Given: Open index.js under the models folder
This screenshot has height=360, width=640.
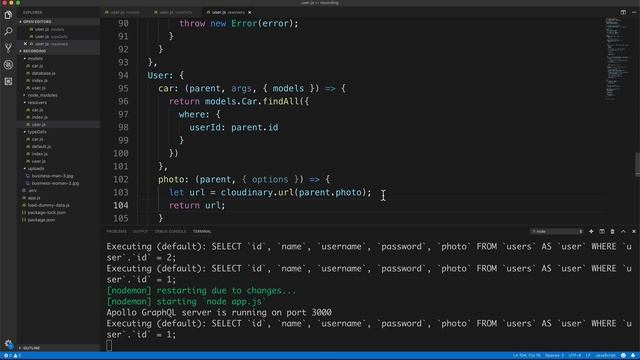Looking at the screenshot, I should click(40, 80).
